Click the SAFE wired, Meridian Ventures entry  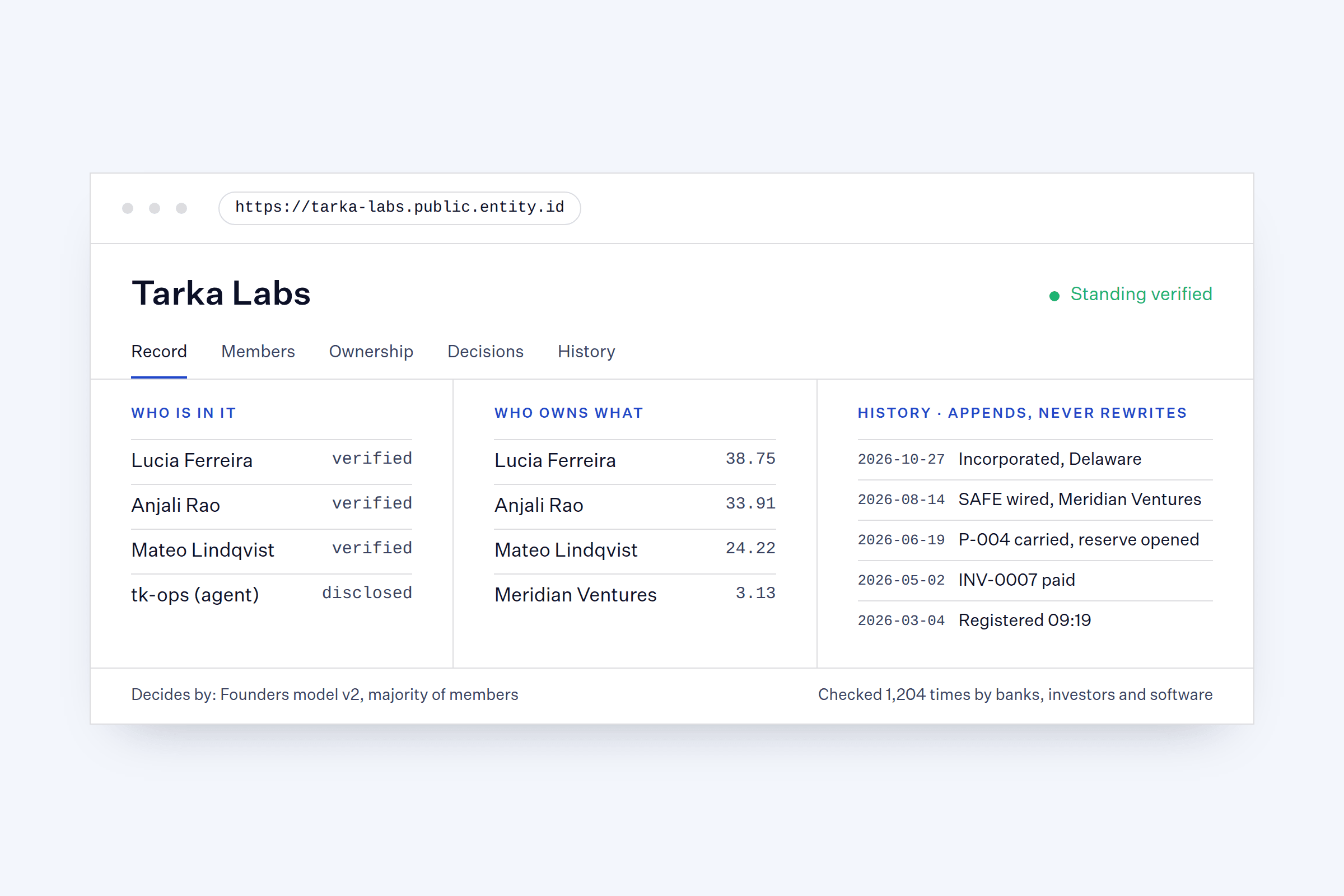point(1080,500)
